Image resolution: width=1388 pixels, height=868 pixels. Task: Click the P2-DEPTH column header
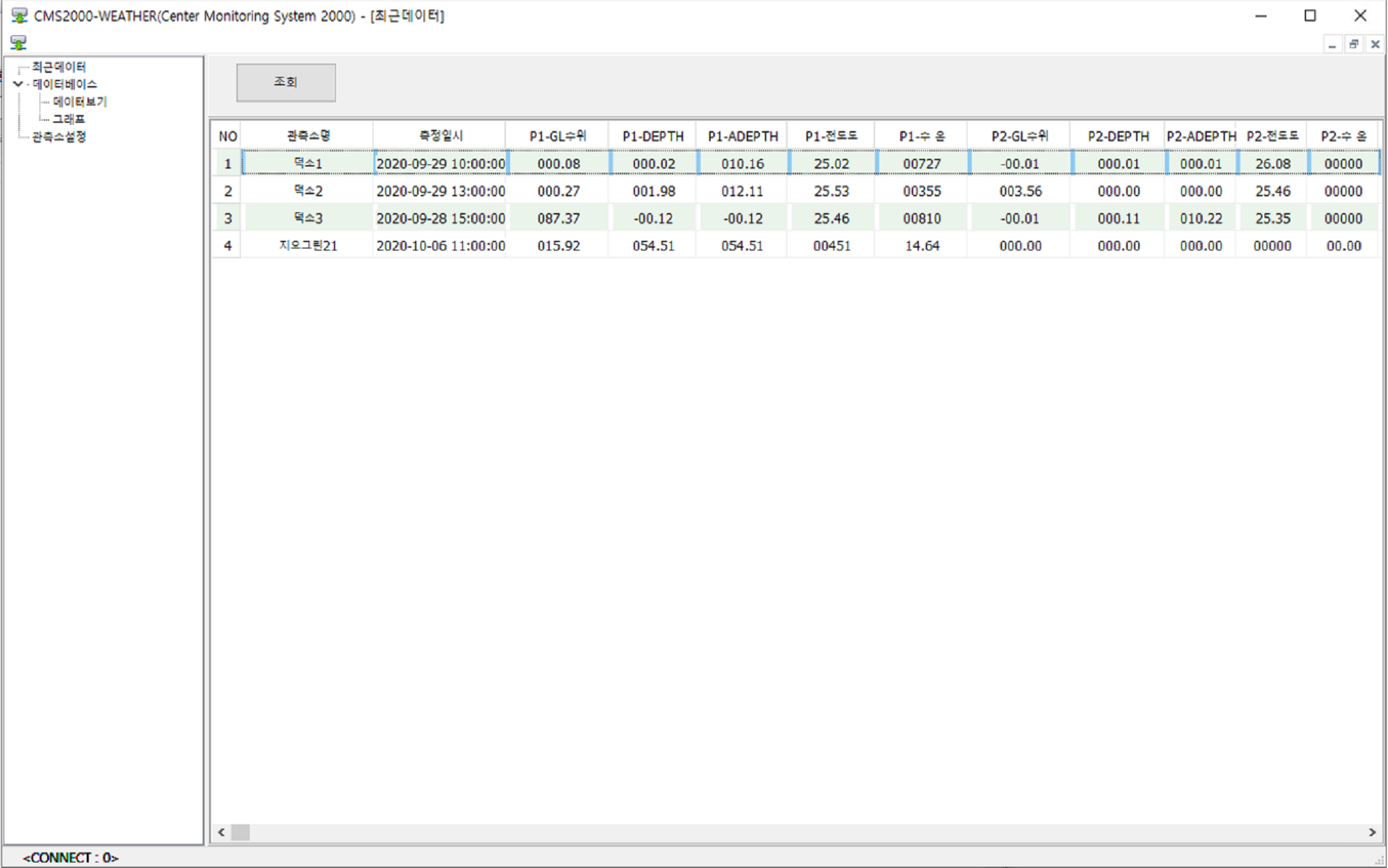(x=1118, y=136)
